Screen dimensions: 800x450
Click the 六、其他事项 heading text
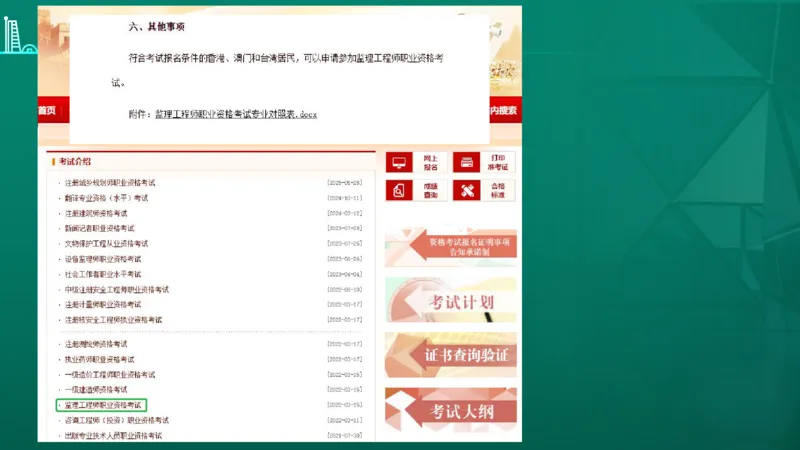point(157,27)
